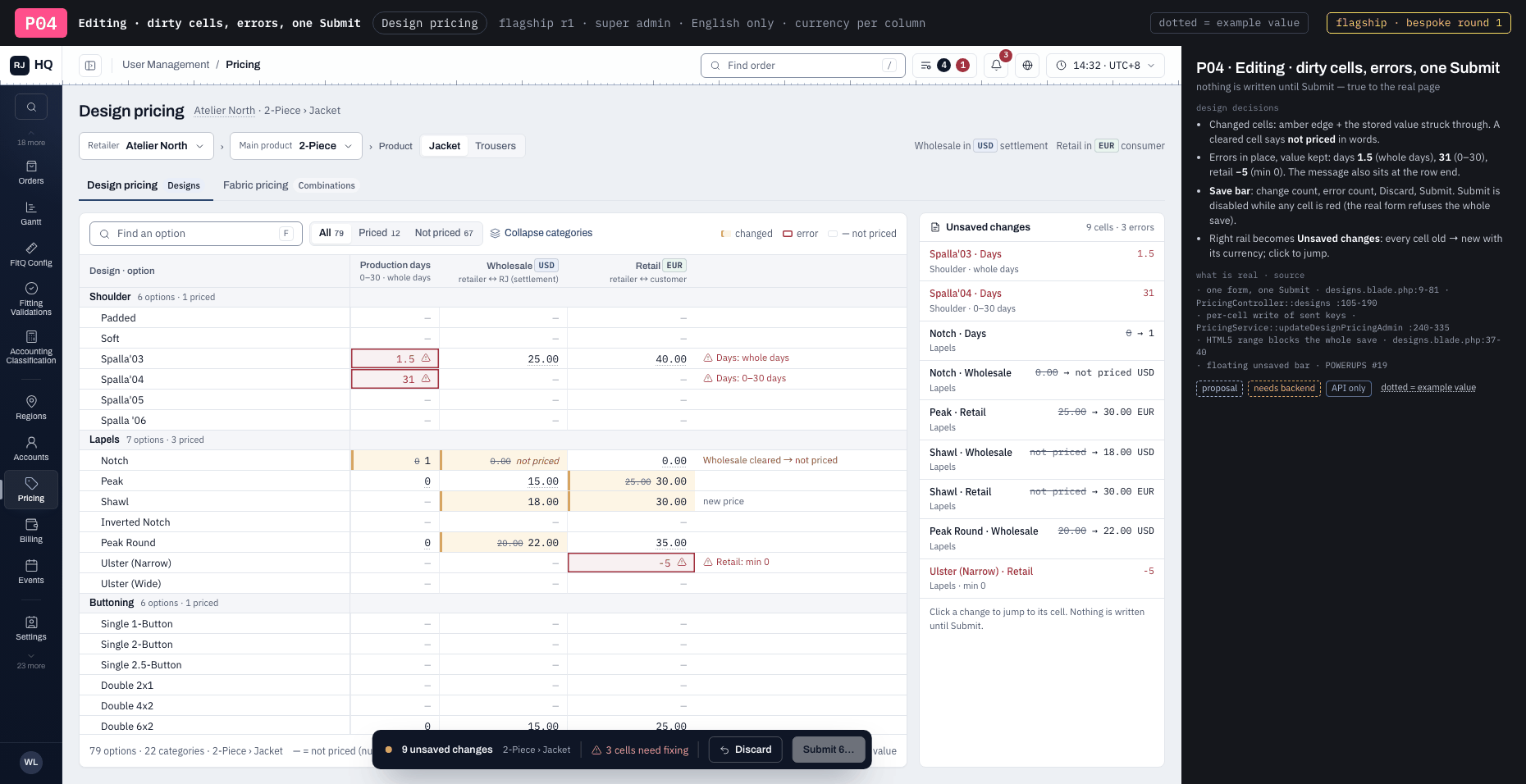Open the Main product 2-Piece dropdown

click(296, 146)
